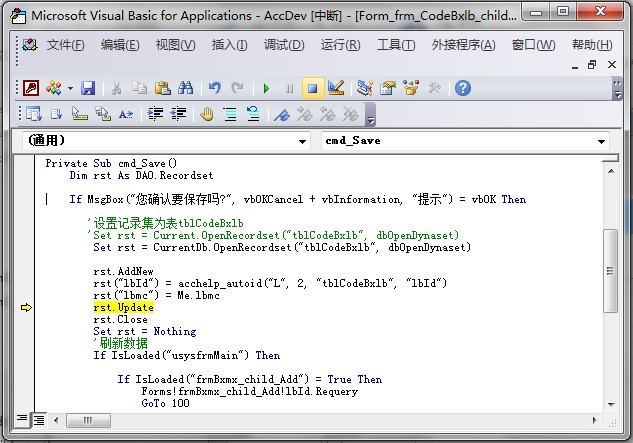Click the List Constants icon
Viewport: 633px width, 443px height.
(x=57, y=114)
